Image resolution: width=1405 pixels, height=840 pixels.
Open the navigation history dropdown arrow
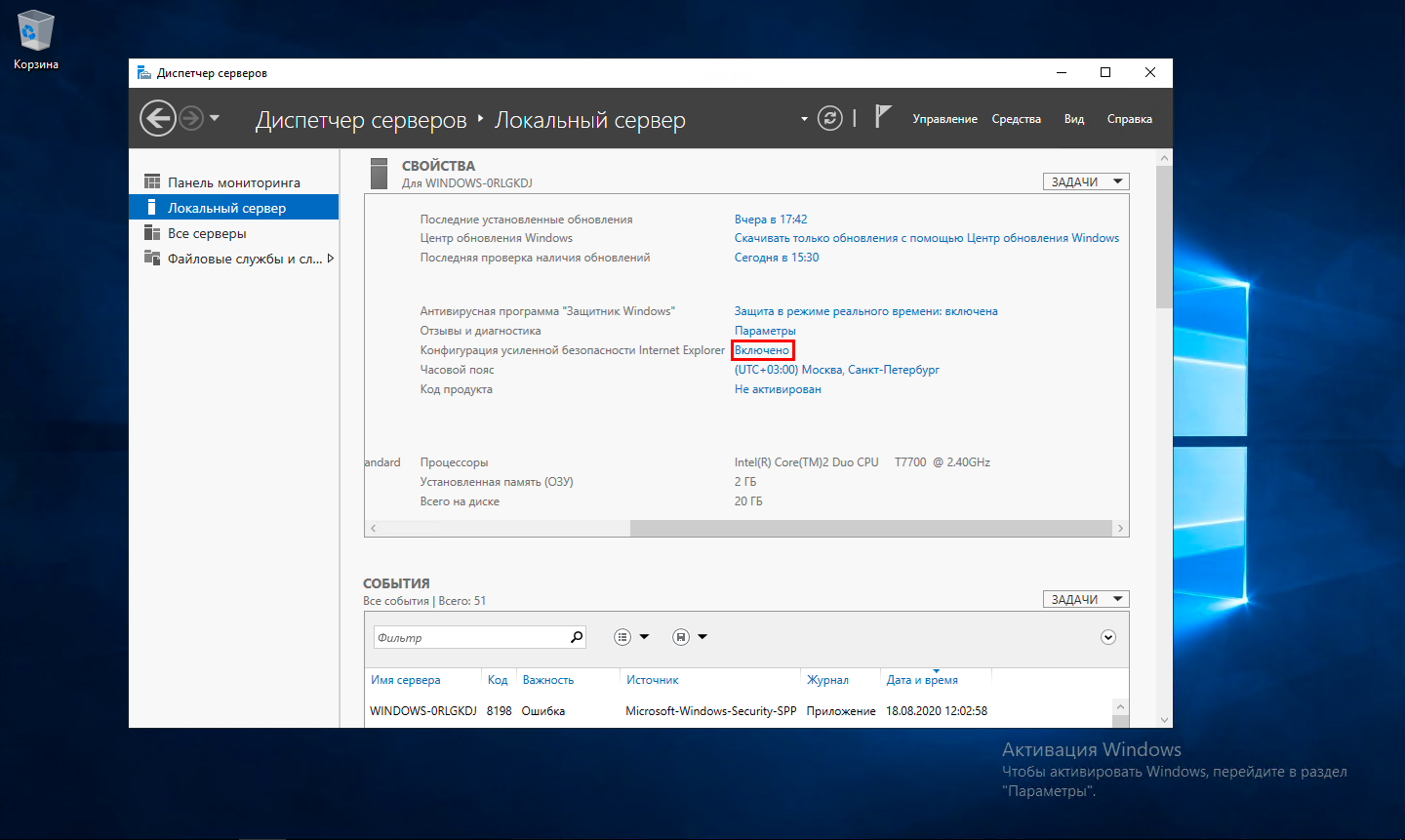tap(215, 118)
